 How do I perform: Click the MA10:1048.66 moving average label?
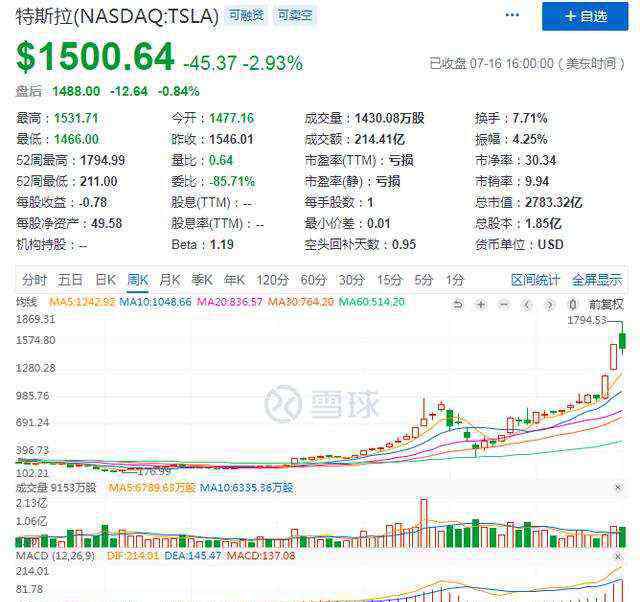coord(156,302)
